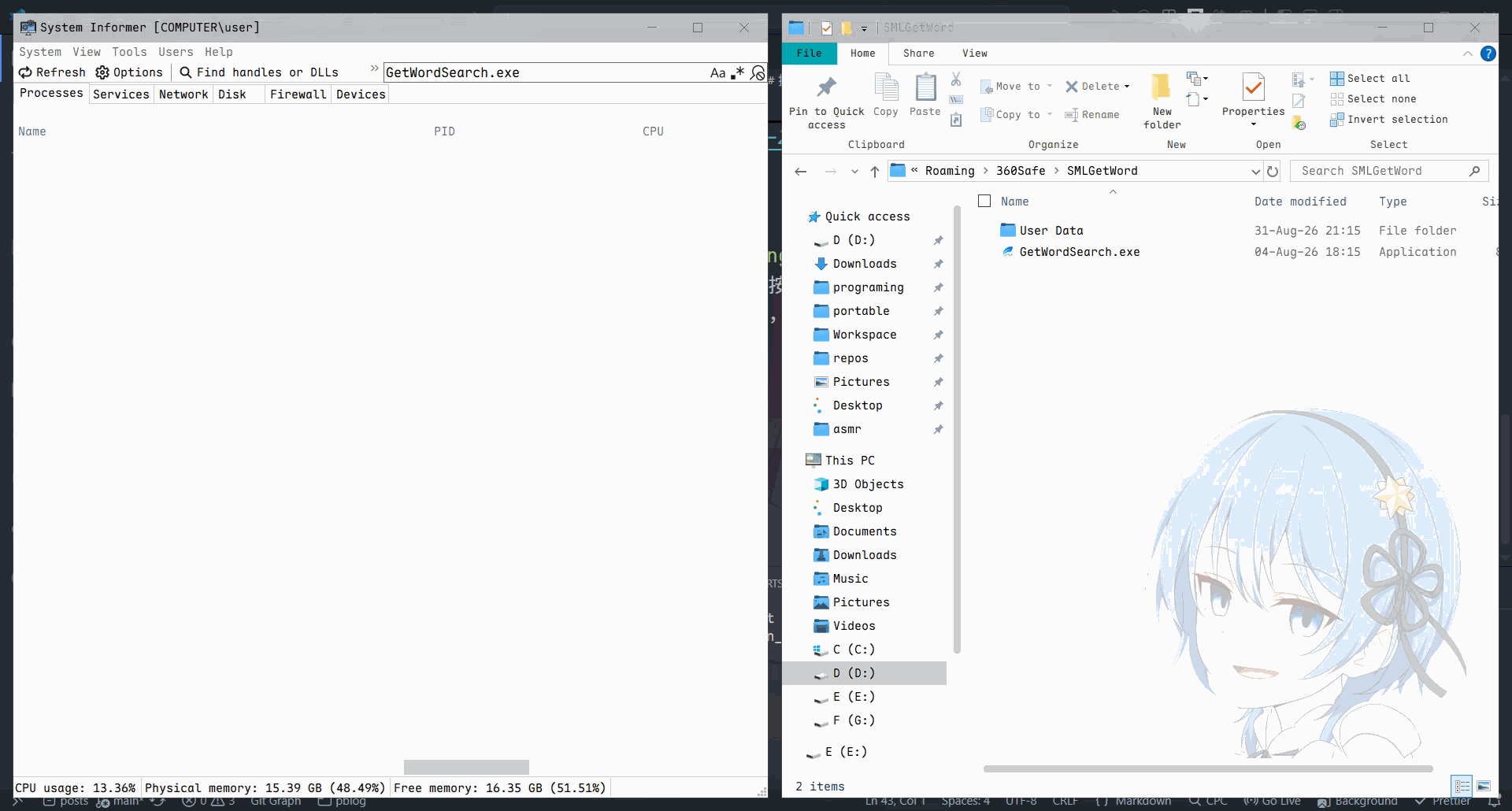Sort processes by the PID column
Screen dimensions: 1512x811
444,131
